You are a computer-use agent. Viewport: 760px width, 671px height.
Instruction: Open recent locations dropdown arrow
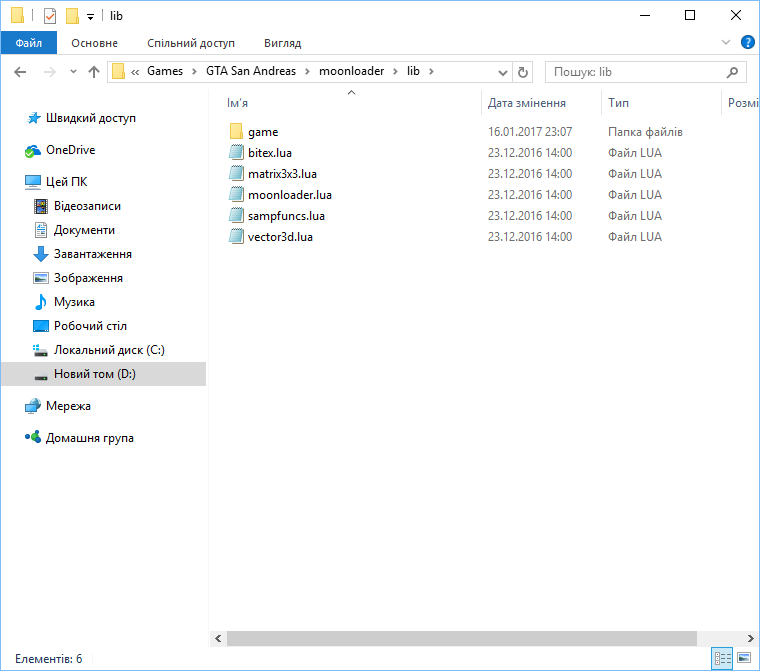[73, 72]
